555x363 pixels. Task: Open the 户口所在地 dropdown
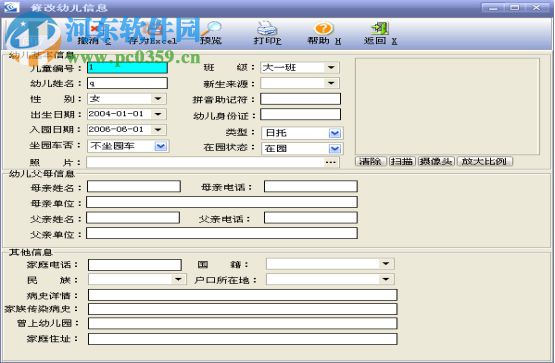click(x=385, y=280)
